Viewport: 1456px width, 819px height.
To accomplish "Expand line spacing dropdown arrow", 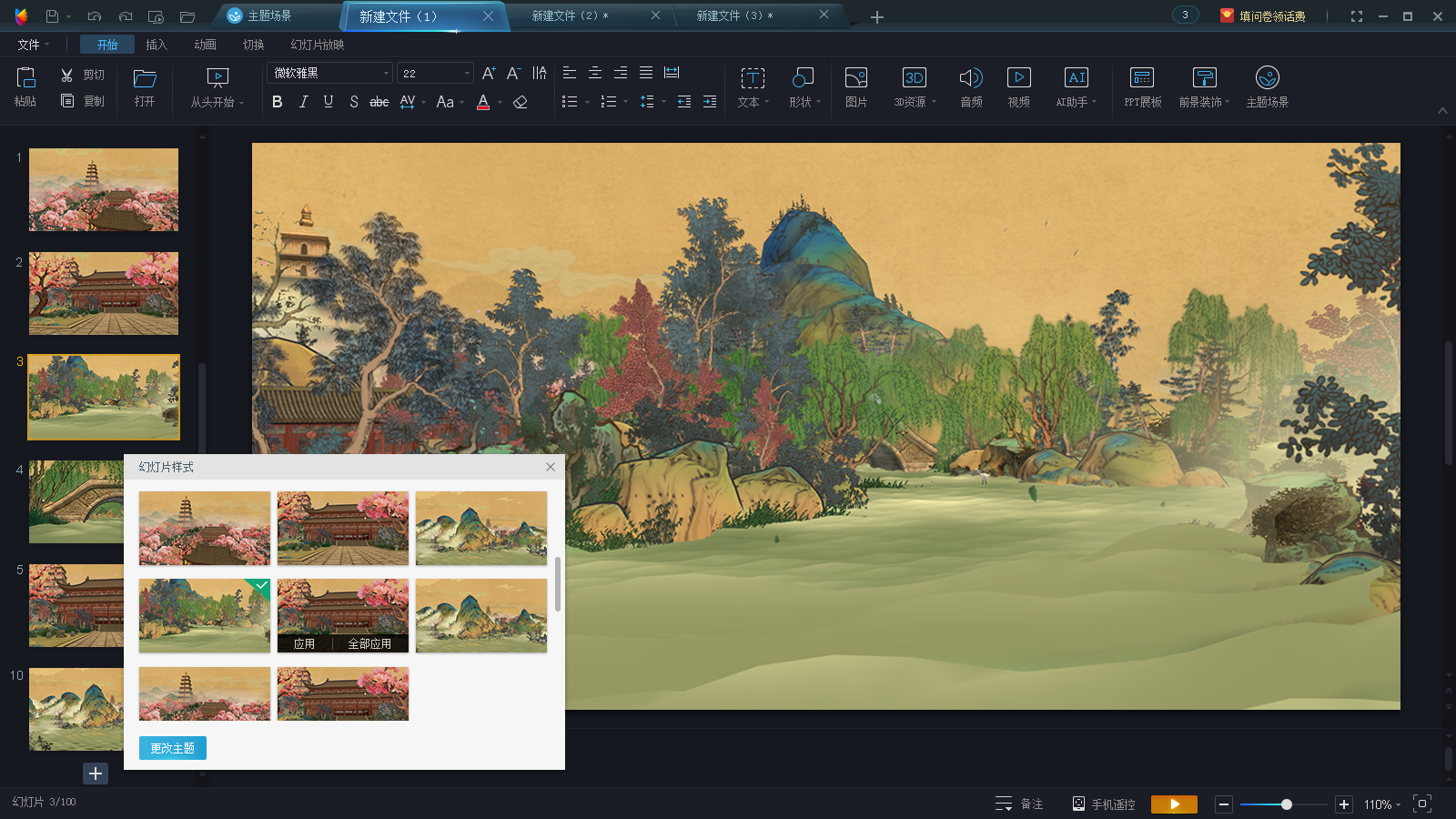I will point(663,103).
